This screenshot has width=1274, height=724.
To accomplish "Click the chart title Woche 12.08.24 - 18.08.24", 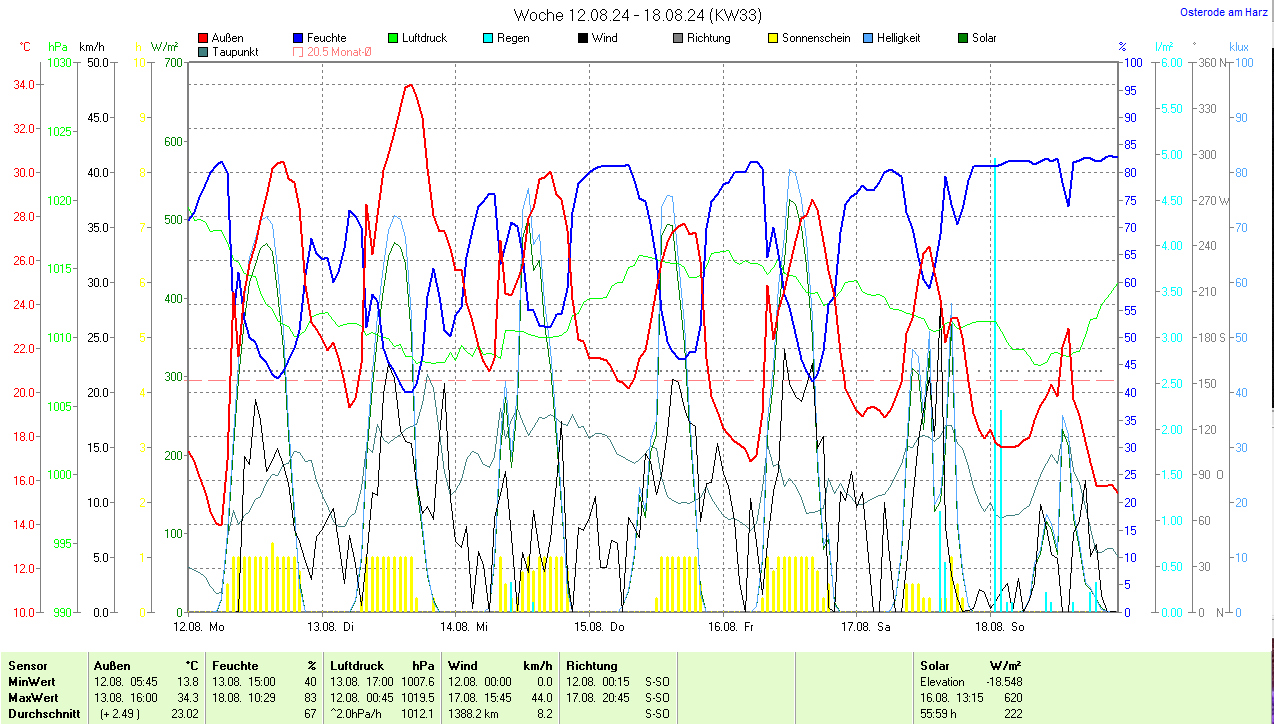I will (622, 15).
